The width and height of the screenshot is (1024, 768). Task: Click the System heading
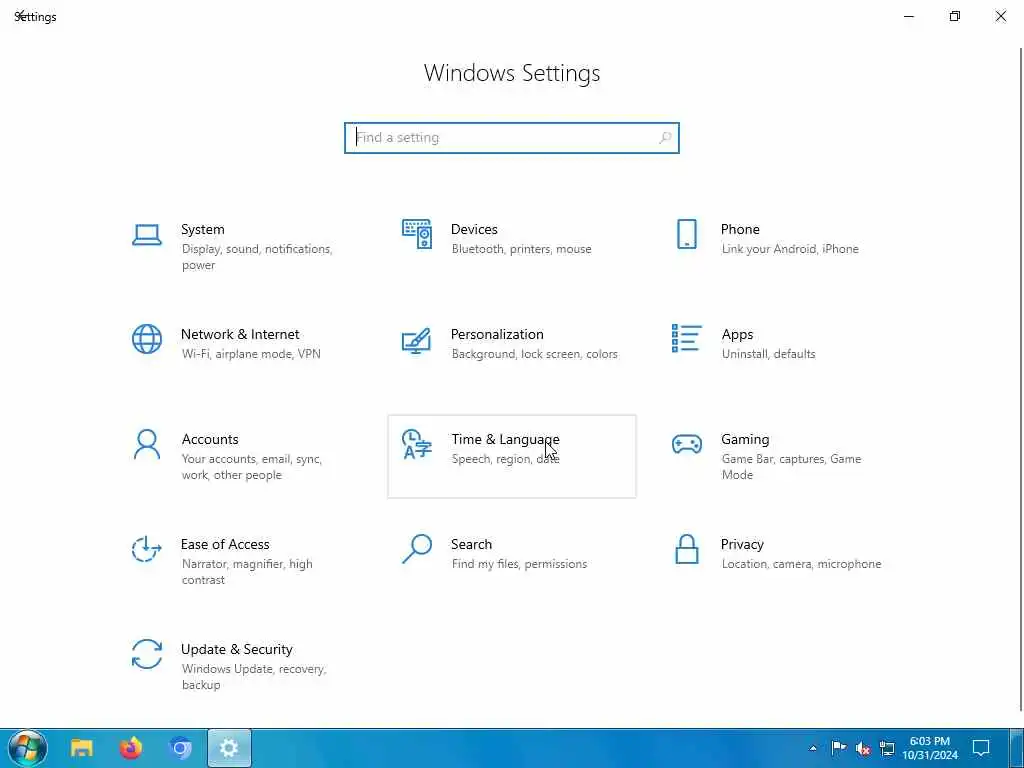pos(202,229)
